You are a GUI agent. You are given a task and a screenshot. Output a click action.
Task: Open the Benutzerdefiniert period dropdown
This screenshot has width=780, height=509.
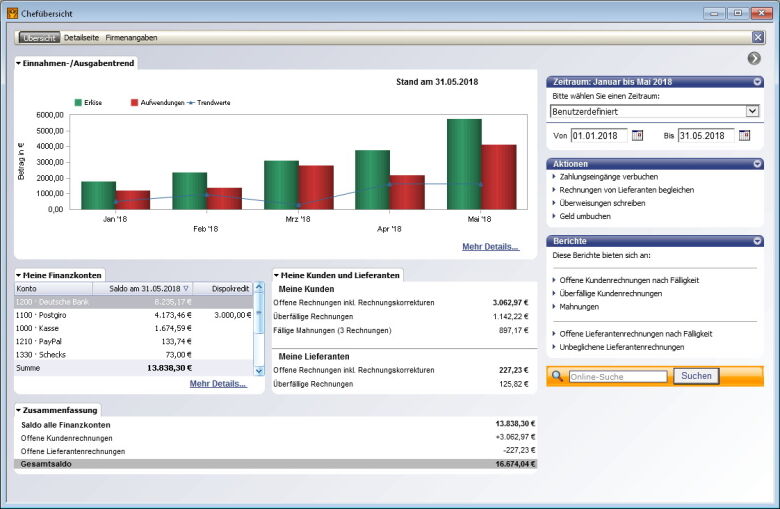752,111
